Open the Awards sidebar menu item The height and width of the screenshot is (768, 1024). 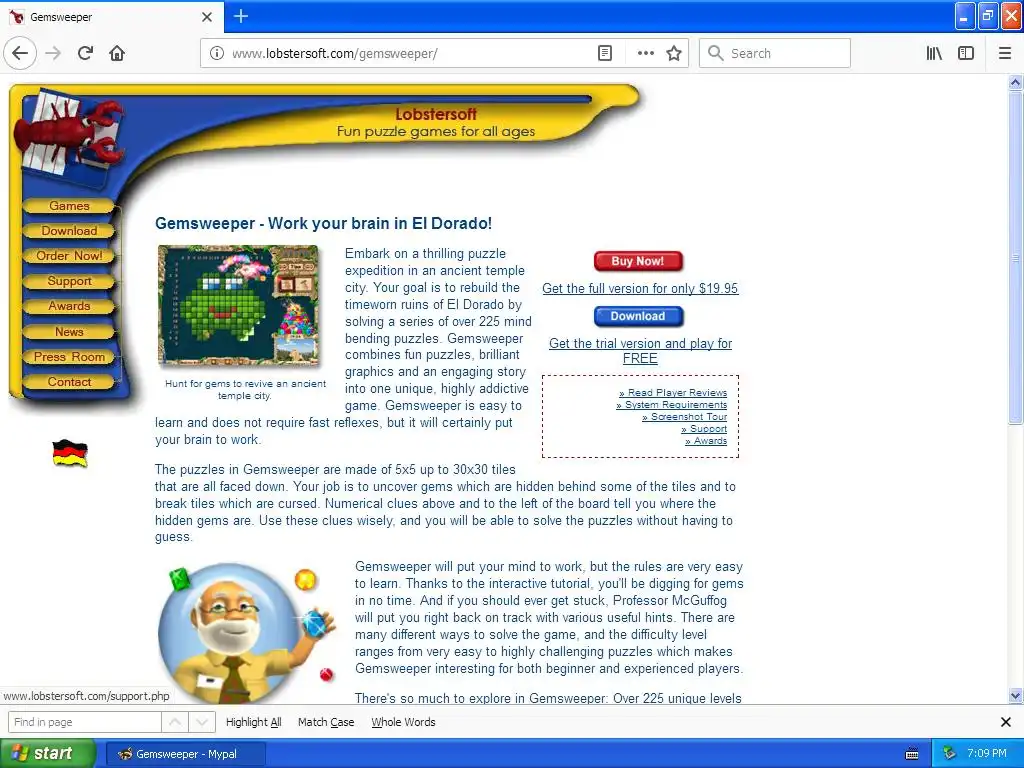(69, 306)
